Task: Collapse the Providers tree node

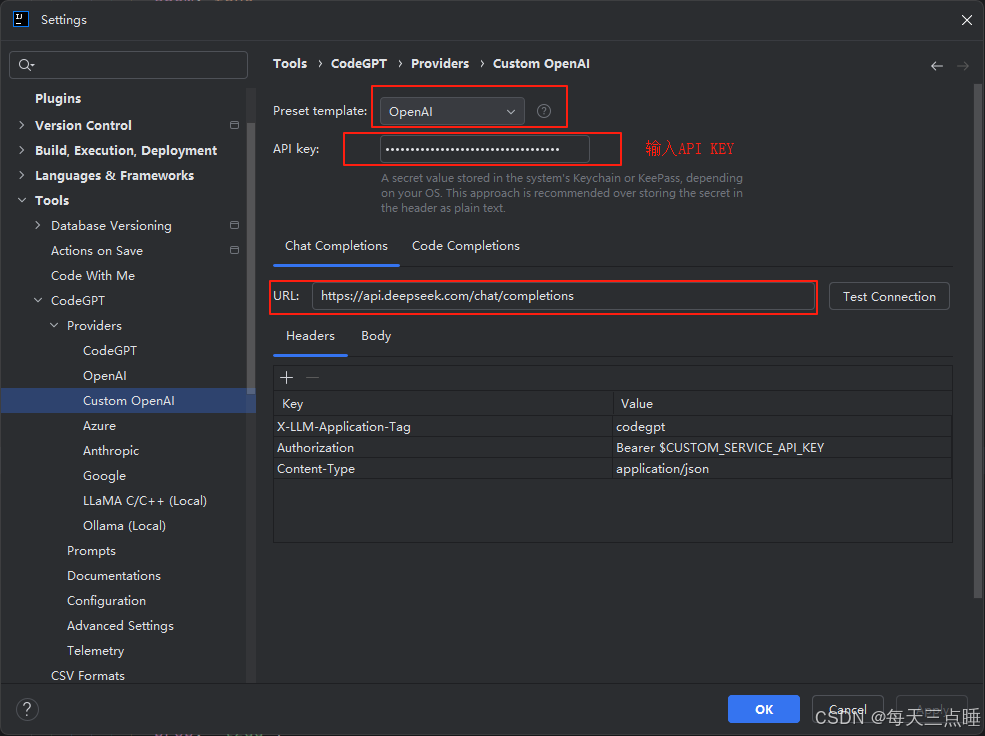Action: 54,325
